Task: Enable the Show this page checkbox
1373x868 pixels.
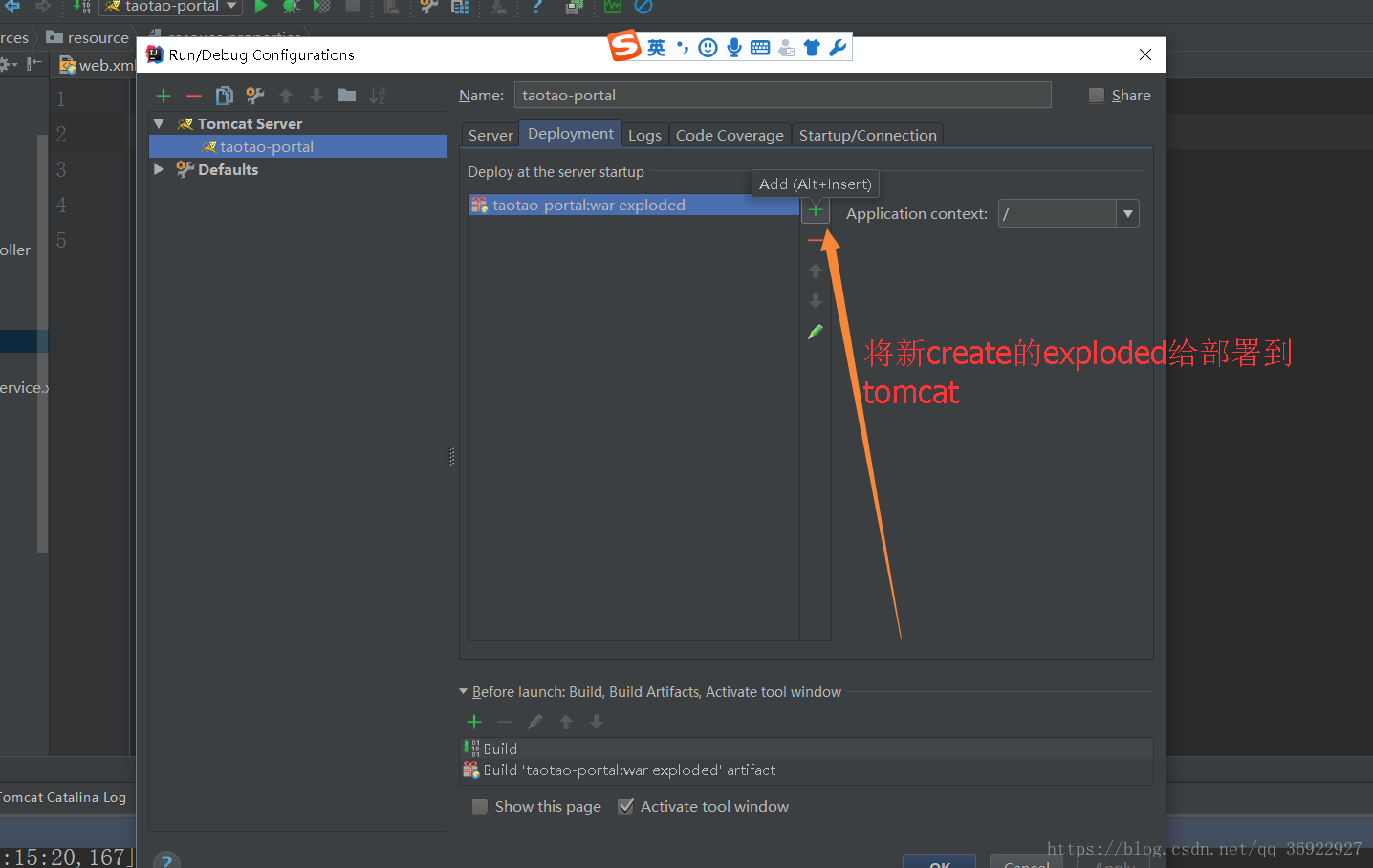Action: coord(480,807)
